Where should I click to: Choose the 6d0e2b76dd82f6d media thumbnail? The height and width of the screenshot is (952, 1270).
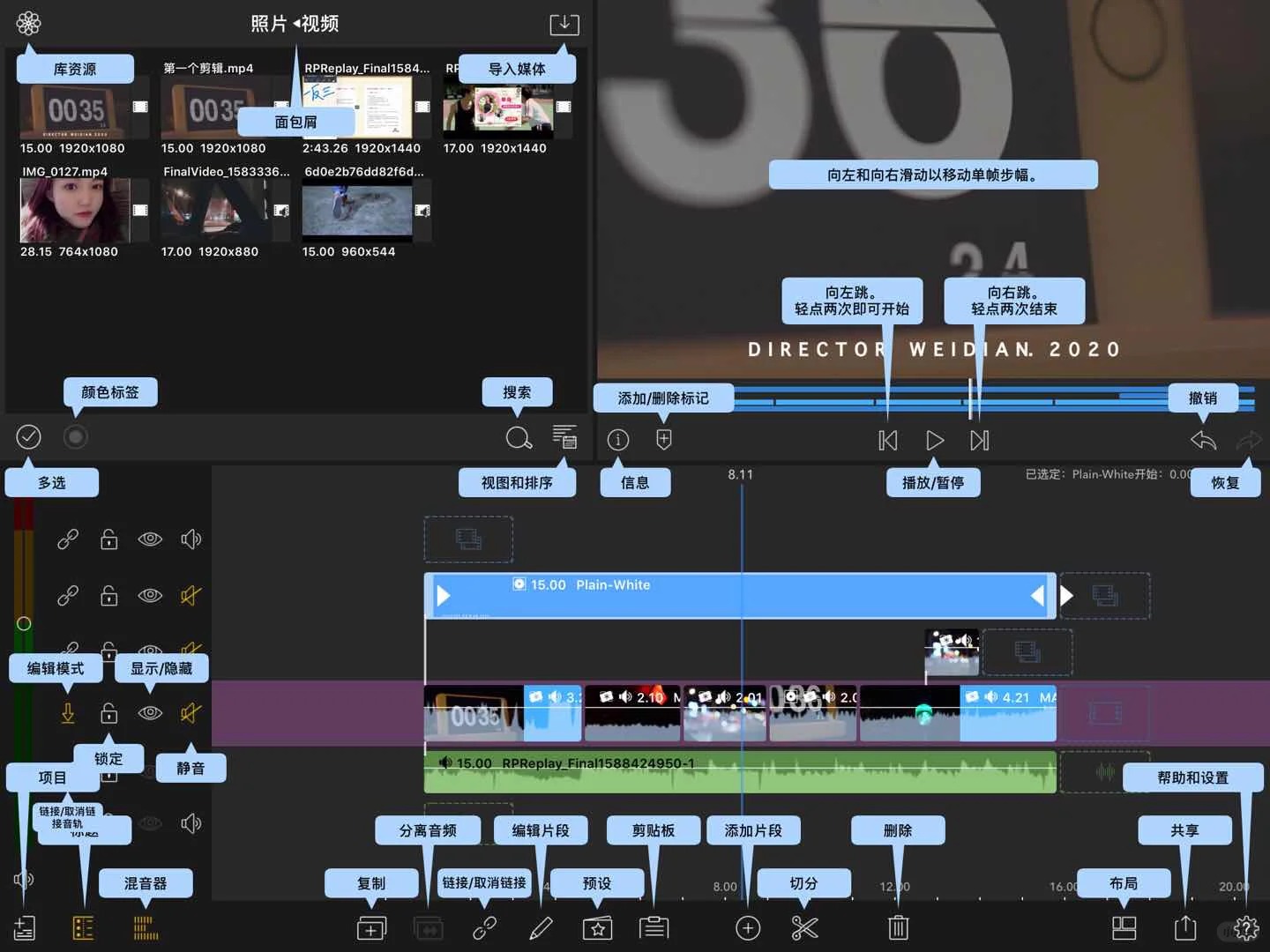pos(357,211)
